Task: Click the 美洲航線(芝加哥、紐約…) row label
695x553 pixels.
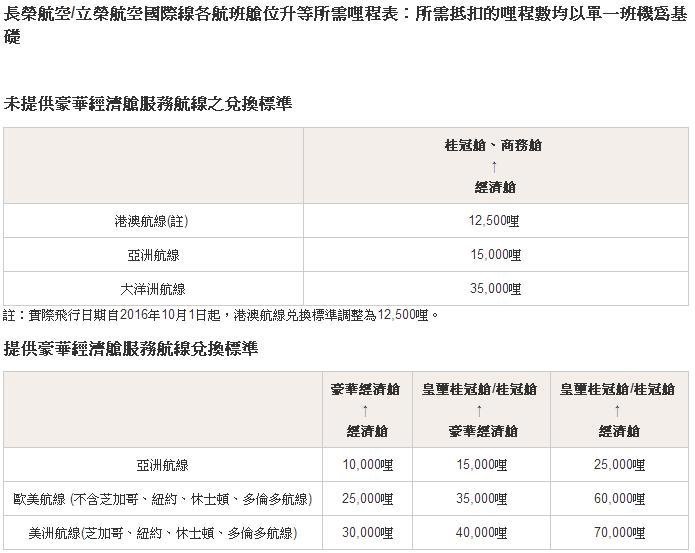Action: click(x=162, y=532)
